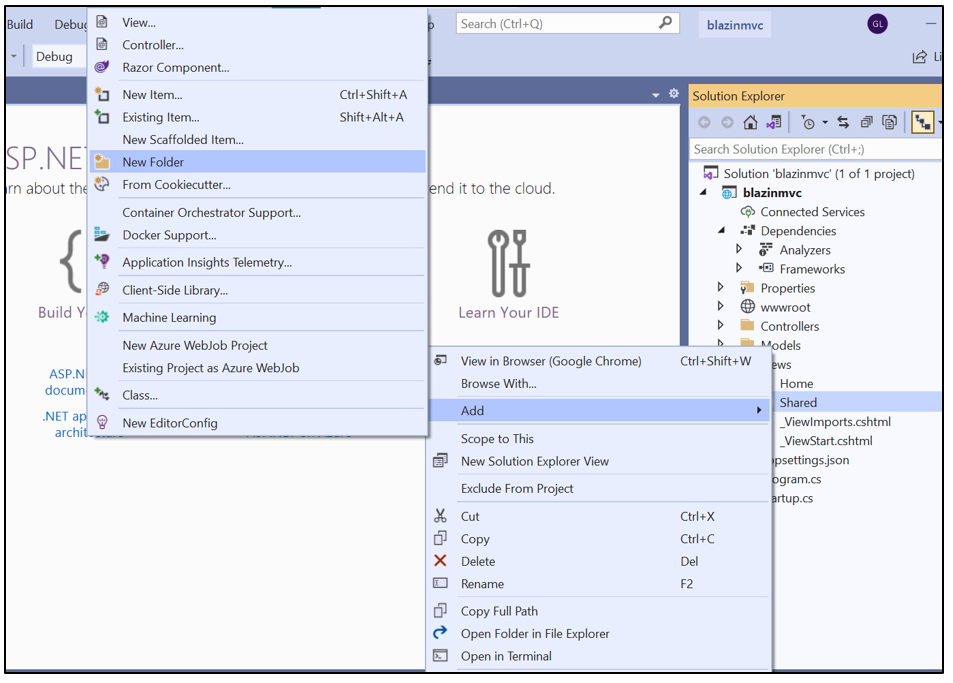
Task: Click Open Folder in File Explorer
Action: point(534,634)
